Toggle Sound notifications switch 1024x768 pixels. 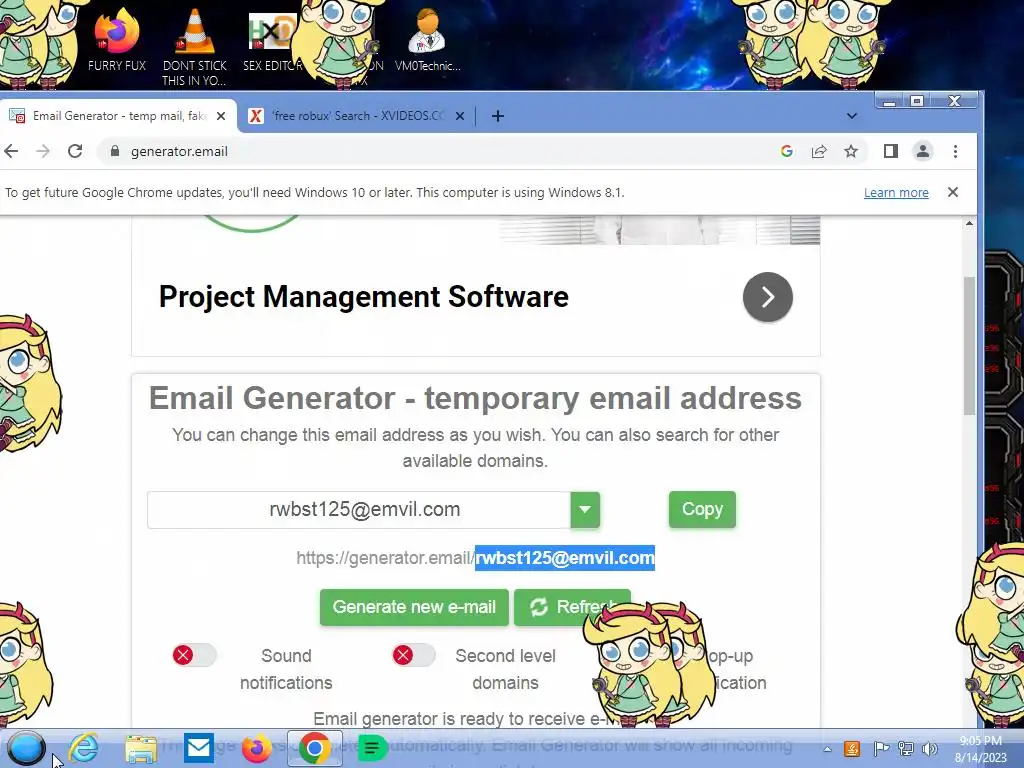194,655
